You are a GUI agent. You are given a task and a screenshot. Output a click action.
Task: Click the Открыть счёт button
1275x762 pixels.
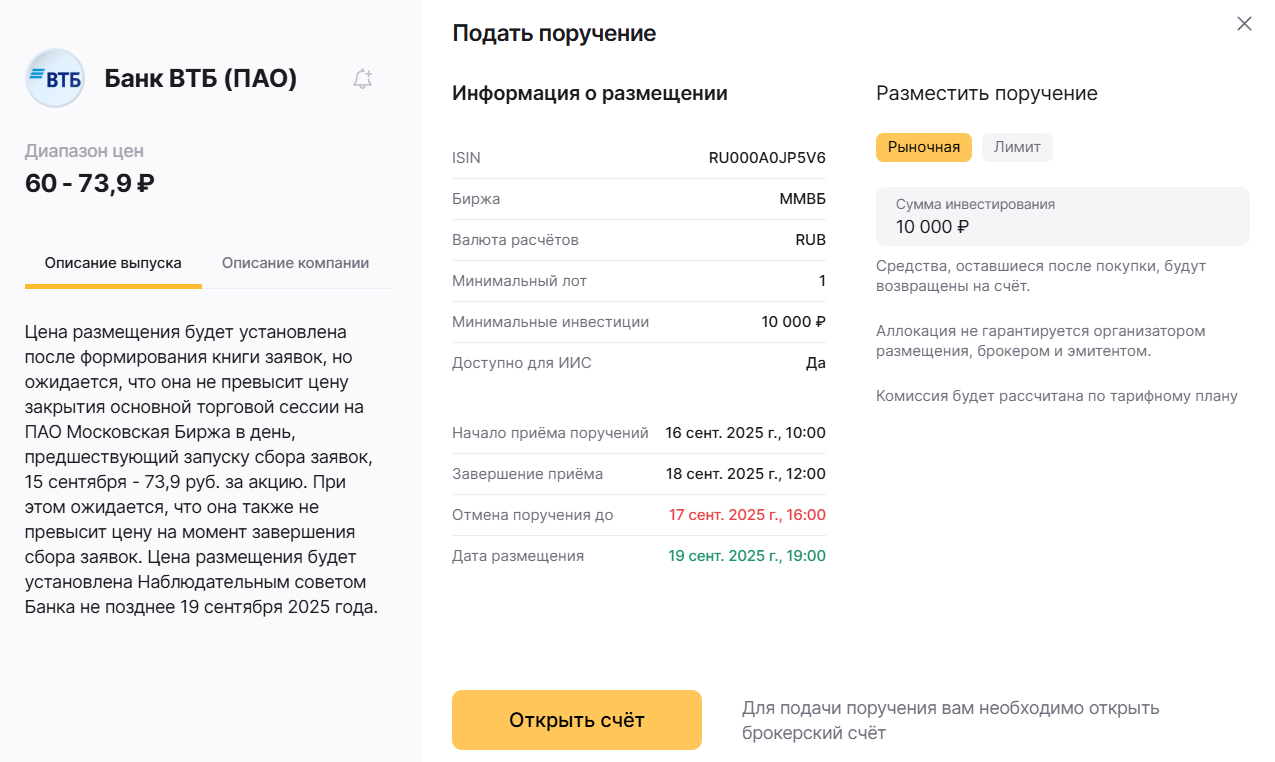point(576,719)
